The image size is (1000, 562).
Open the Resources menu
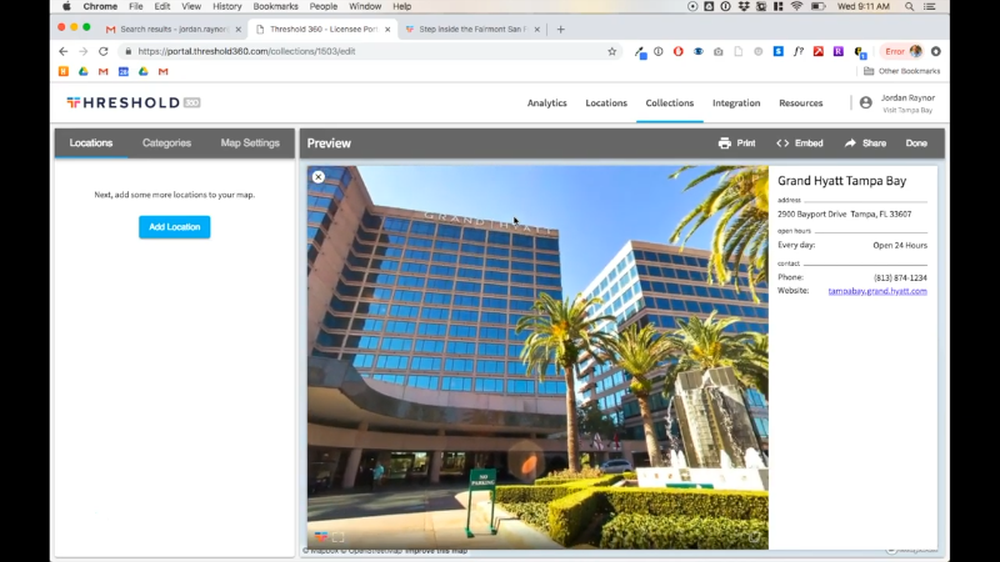pyautogui.click(x=800, y=103)
